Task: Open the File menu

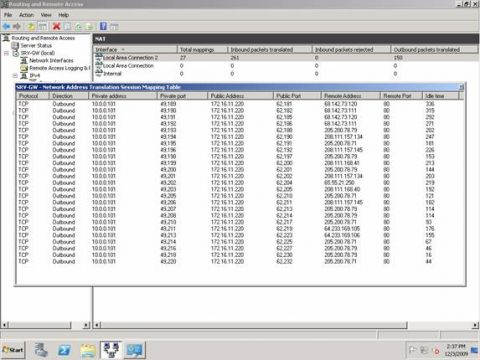Action: pos(8,15)
